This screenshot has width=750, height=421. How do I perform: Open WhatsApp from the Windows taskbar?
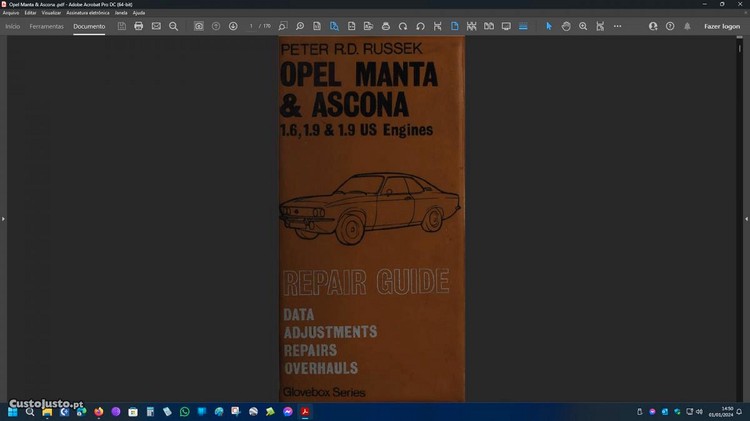coord(184,411)
